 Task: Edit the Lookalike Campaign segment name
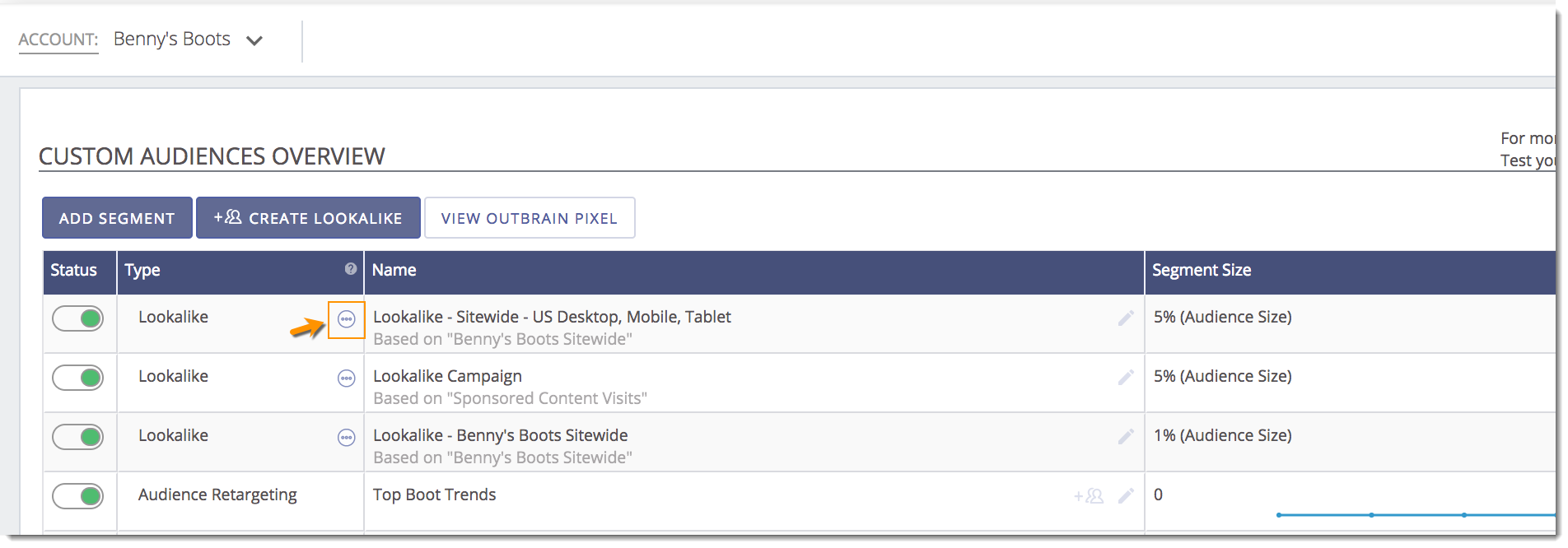pyautogui.click(x=1126, y=378)
